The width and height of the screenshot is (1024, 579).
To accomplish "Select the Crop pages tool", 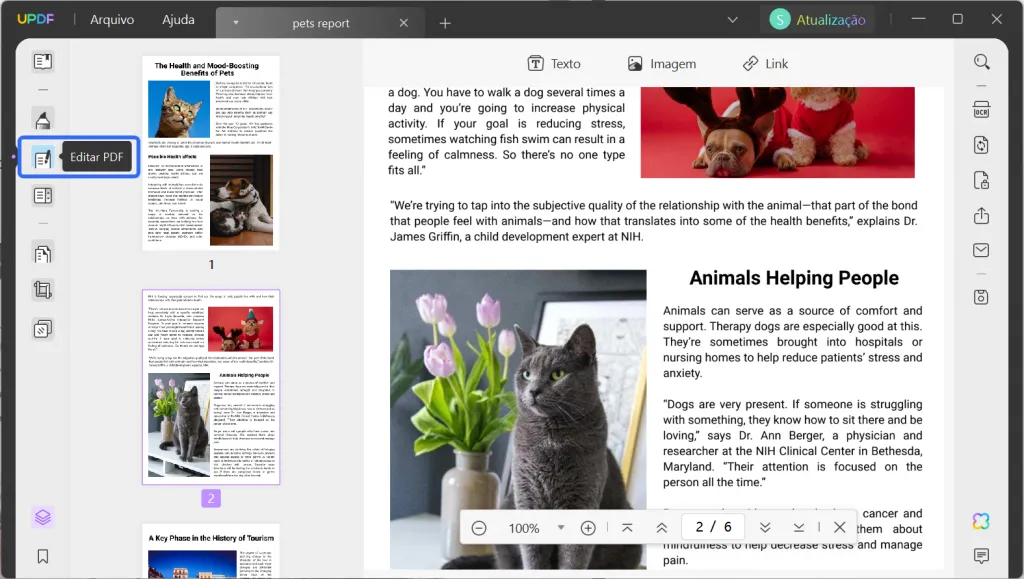I will coord(42,290).
